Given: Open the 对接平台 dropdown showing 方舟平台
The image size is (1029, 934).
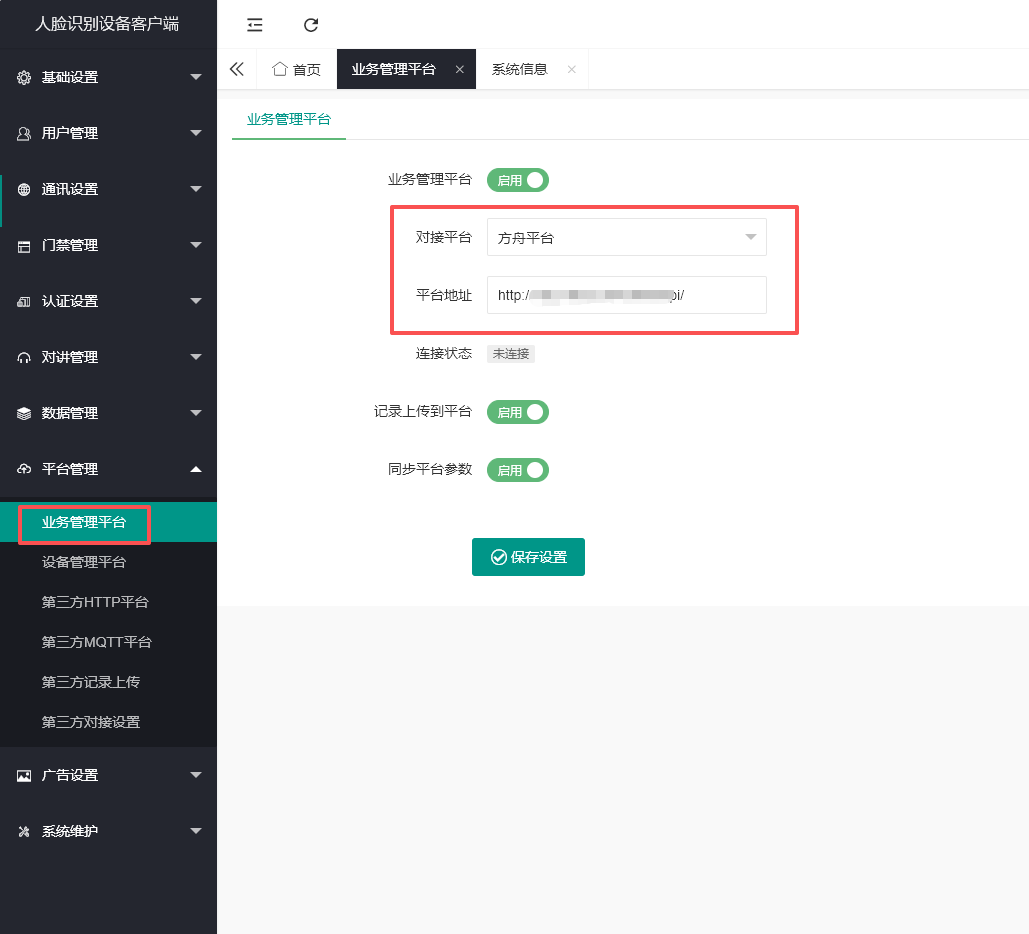Looking at the screenshot, I should coord(627,237).
